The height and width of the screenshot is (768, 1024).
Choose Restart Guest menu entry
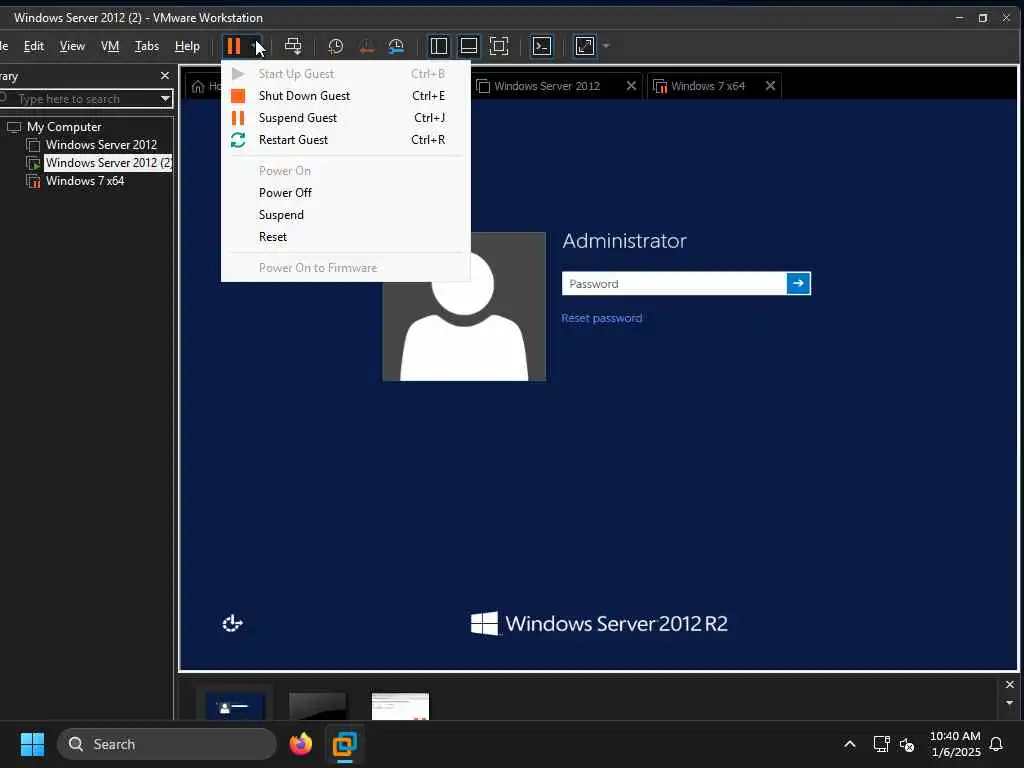click(346, 140)
